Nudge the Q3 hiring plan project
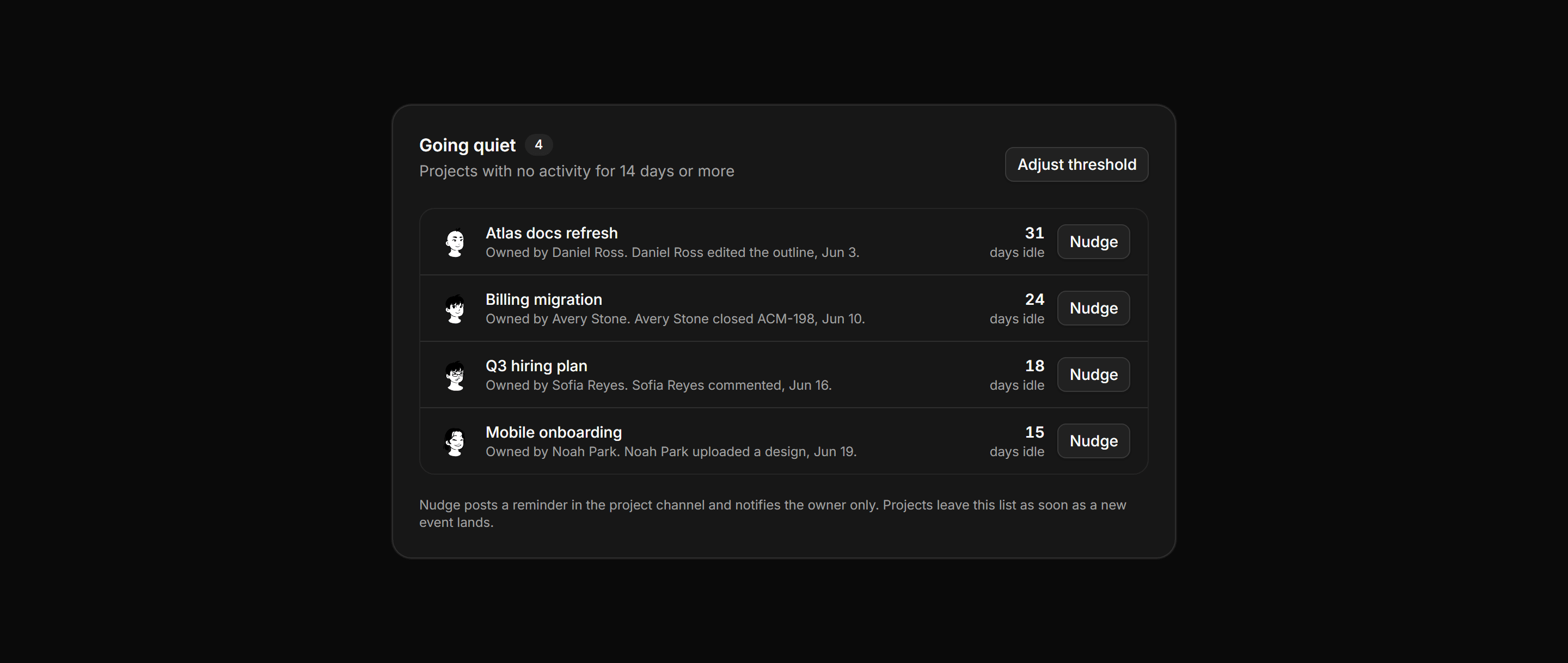 point(1093,375)
